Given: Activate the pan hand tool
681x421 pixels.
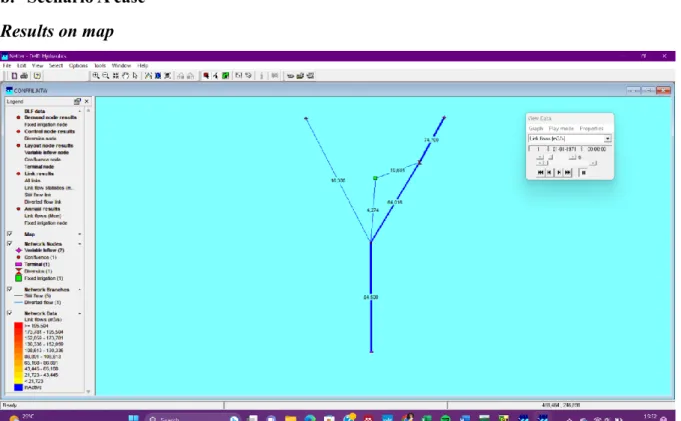Looking at the screenshot, I should 126,76.
